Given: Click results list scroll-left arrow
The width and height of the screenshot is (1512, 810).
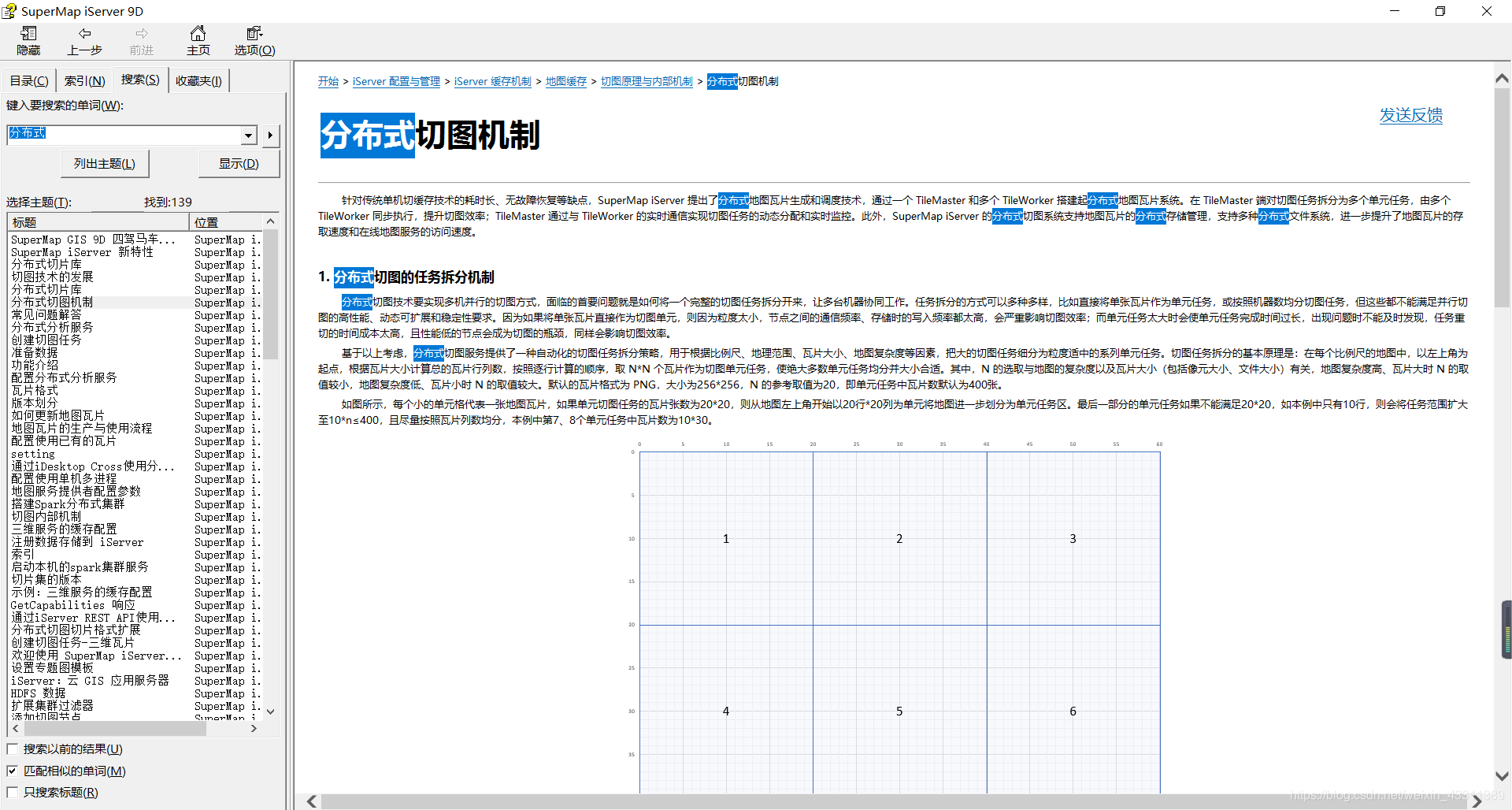Looking at the screenshot, I should pyautogui.click(x=16, y=729).
